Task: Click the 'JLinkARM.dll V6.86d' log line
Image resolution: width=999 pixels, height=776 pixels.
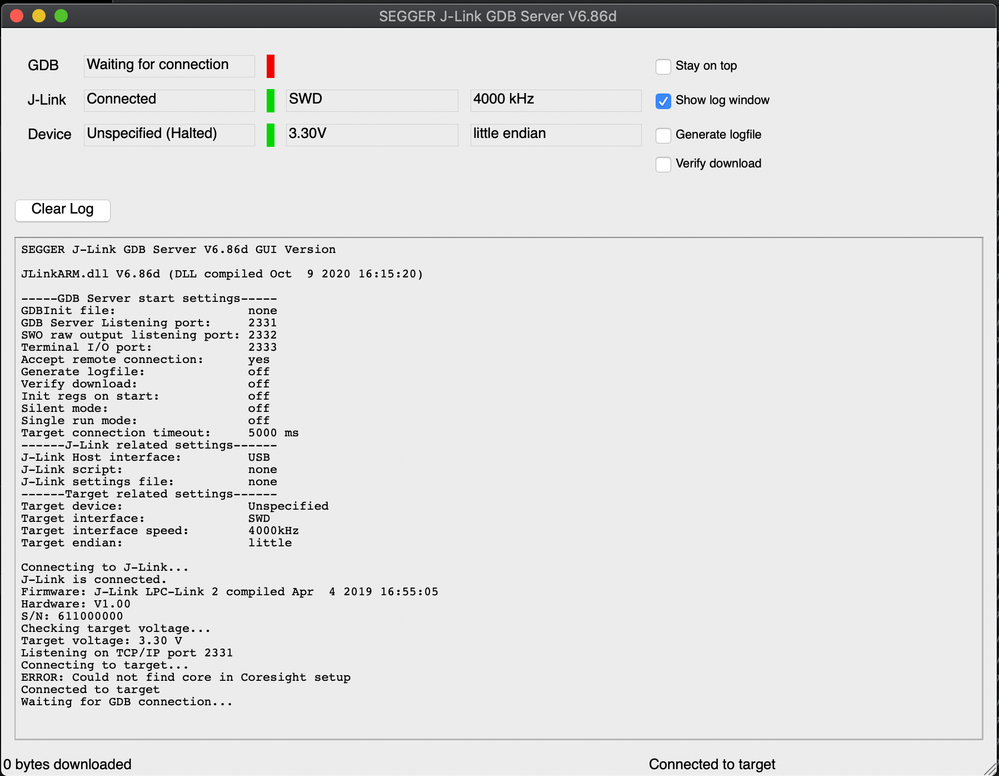Action: 222,274
